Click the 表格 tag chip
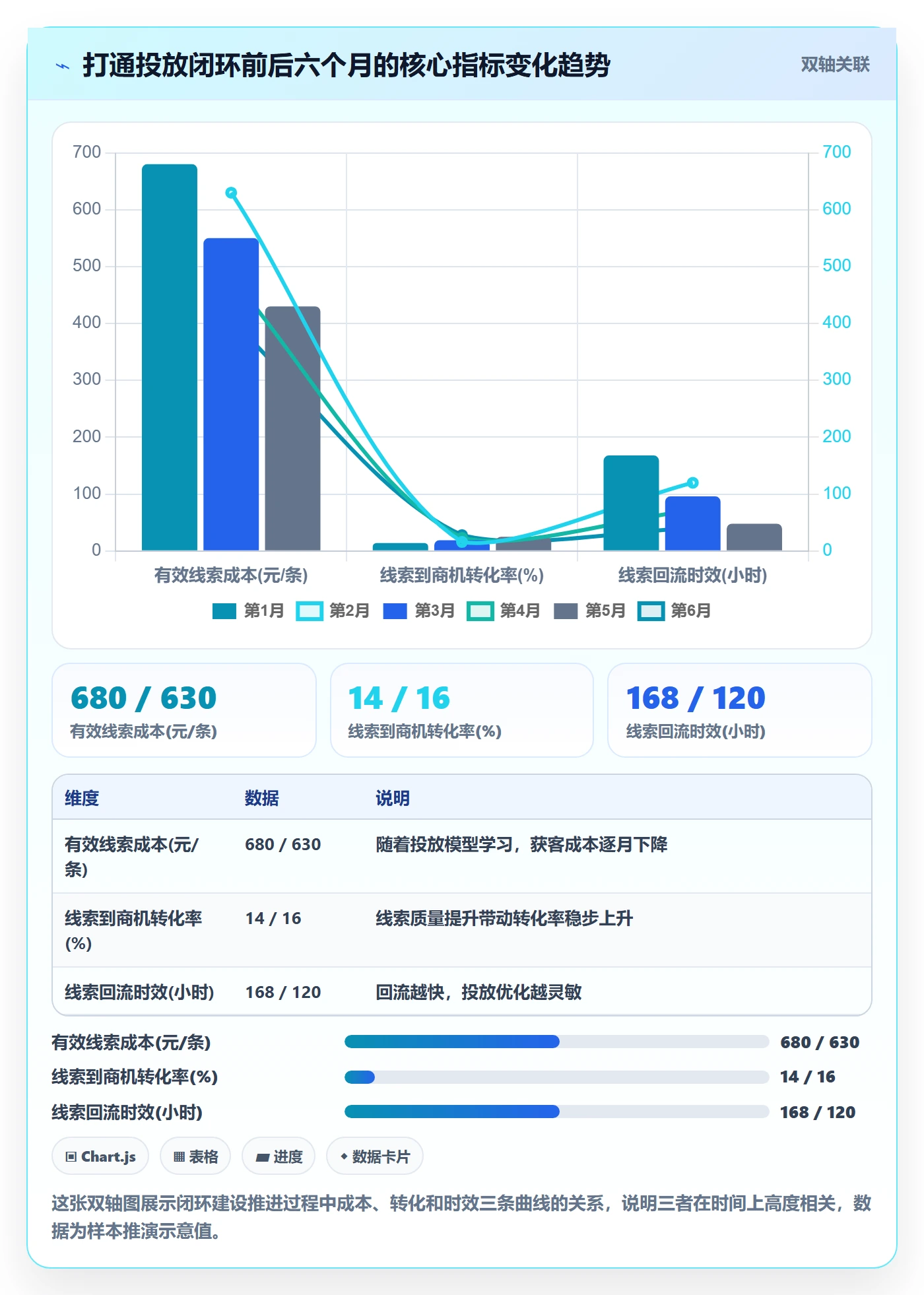This screenshot has width=924, height=1295. (195, 1156)
